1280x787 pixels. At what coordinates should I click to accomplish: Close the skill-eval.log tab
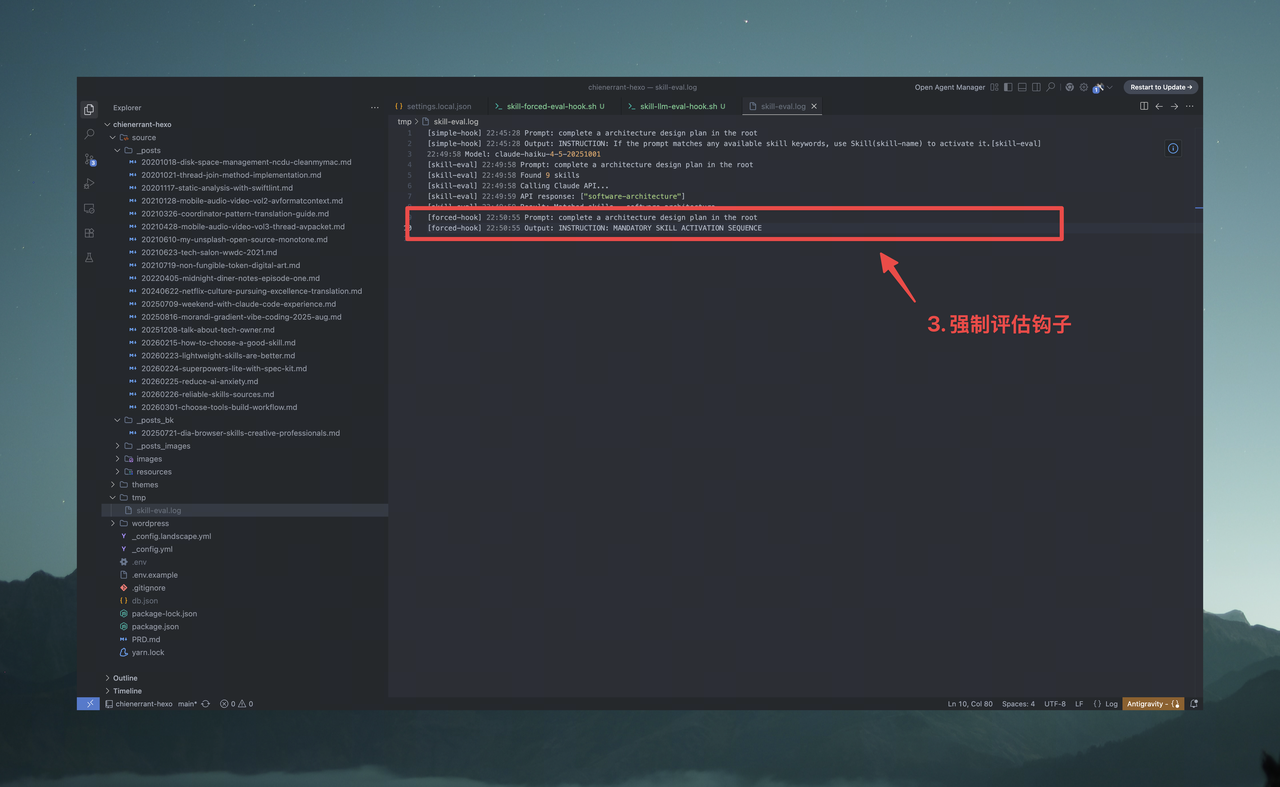point(814,106)
